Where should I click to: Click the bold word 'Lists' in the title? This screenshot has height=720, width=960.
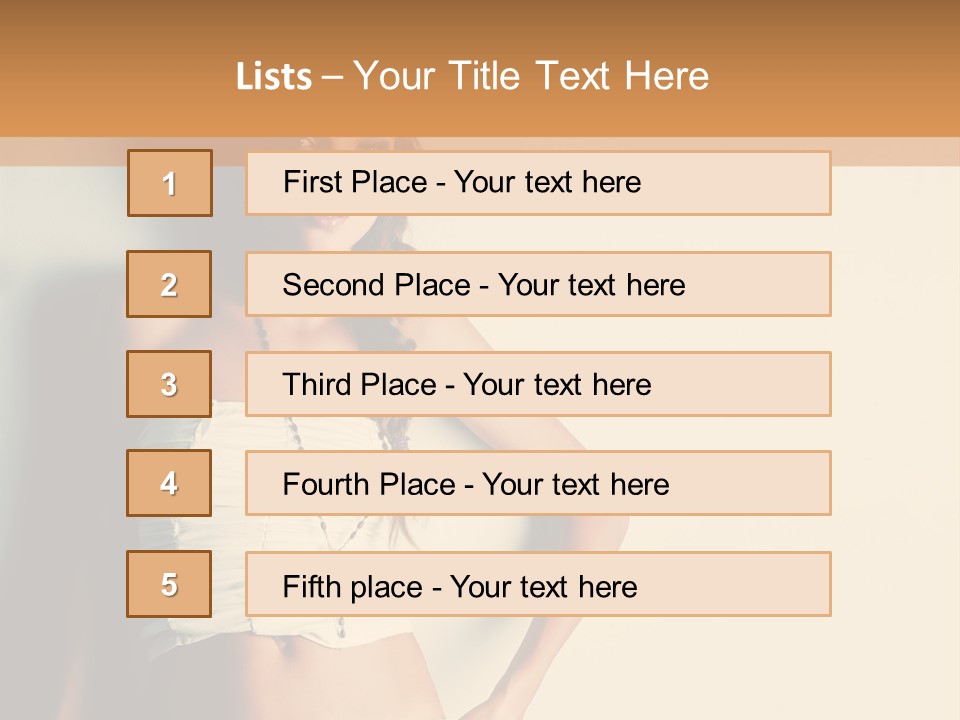(274, 77)
